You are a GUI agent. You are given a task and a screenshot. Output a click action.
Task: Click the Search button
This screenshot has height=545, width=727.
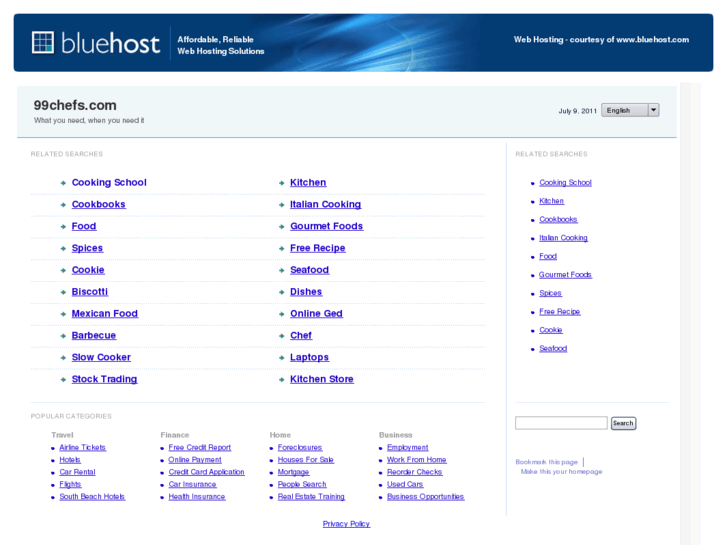[x=623, y=423]
